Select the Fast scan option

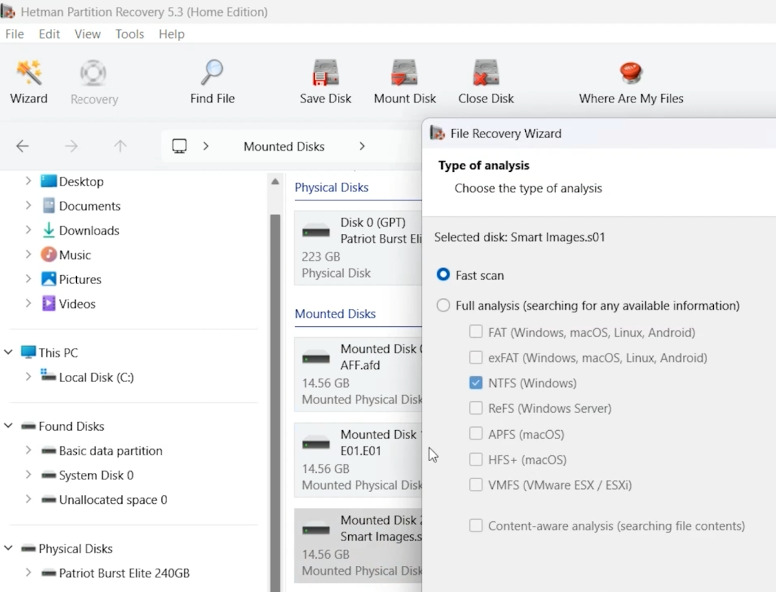443,275
